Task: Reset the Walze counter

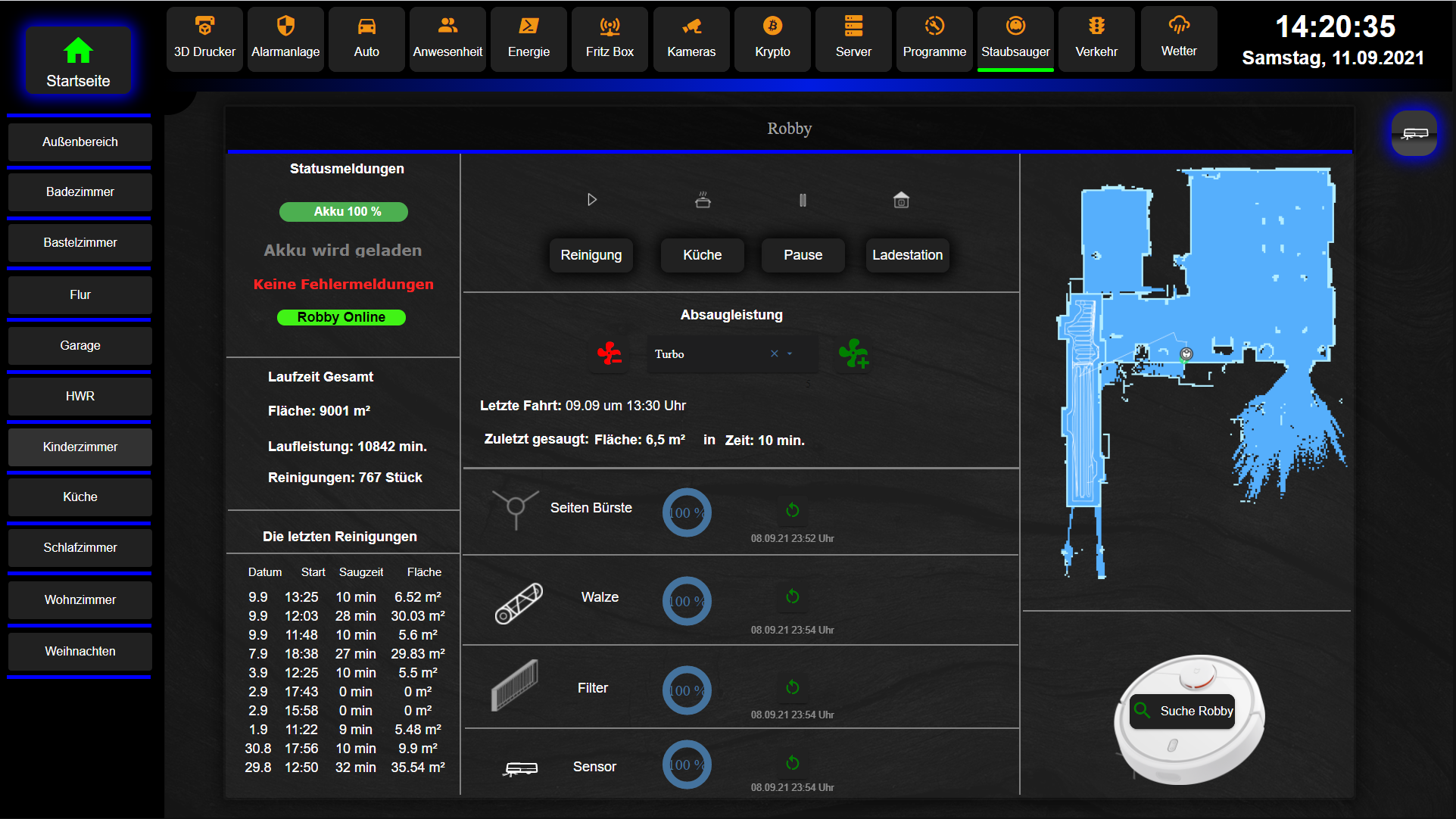Action: click(793, 596)
